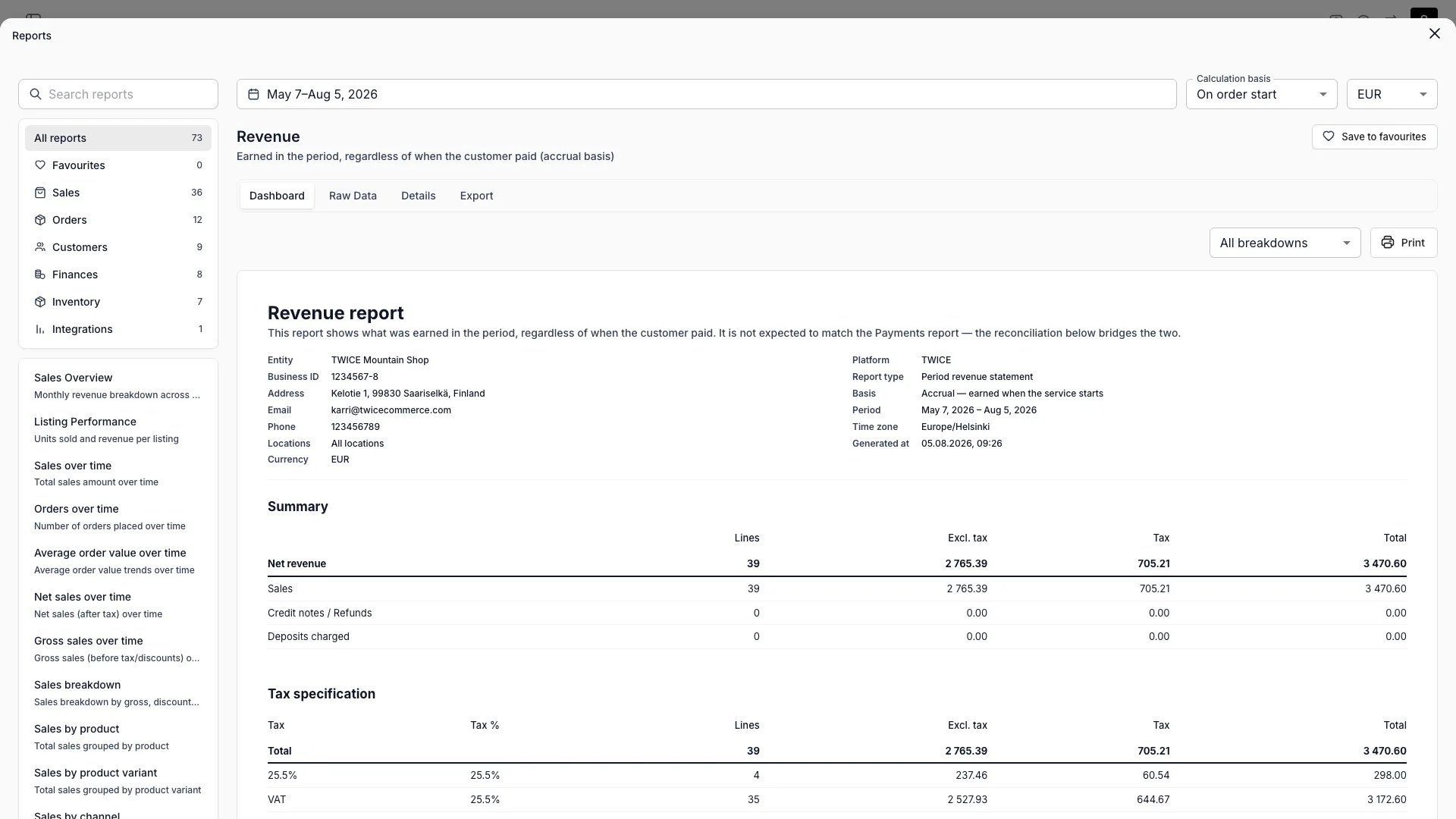
Task: Open the Sales over time report
Action: click(x=118, y=474)
